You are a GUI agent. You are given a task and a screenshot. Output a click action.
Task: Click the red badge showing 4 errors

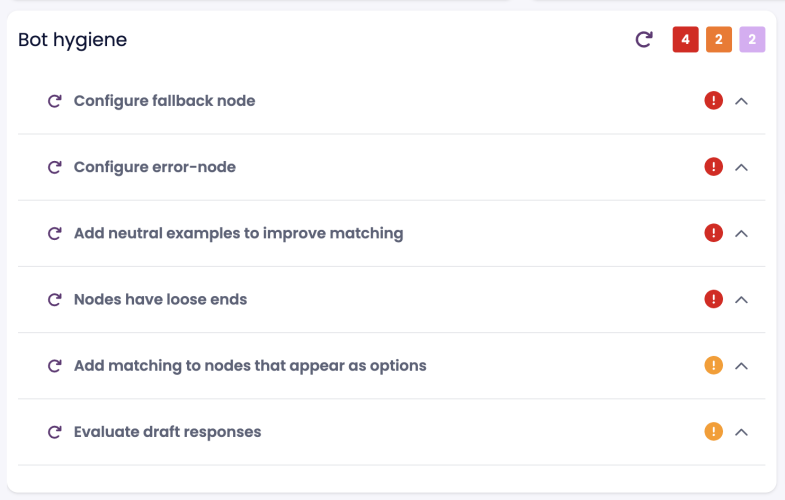(685, 40)
